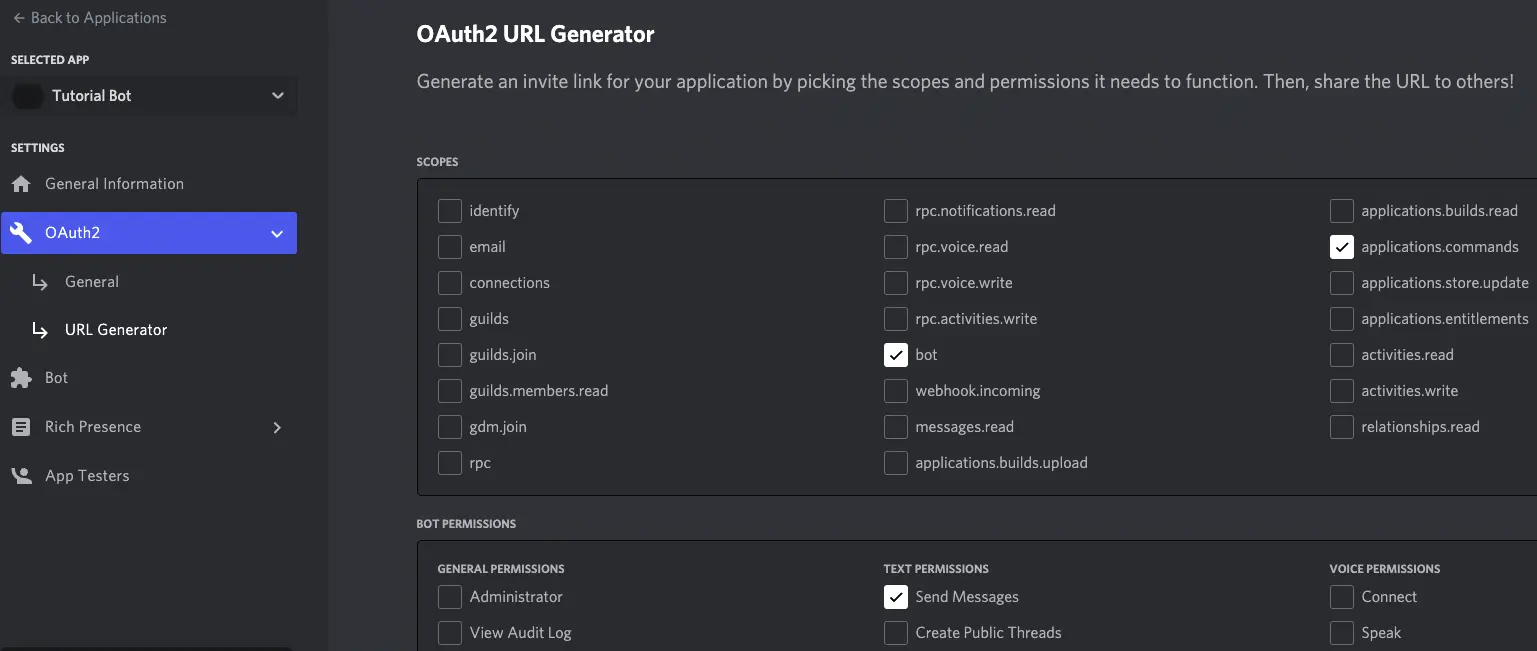Click the App Testers person icon

click(20, 476)
